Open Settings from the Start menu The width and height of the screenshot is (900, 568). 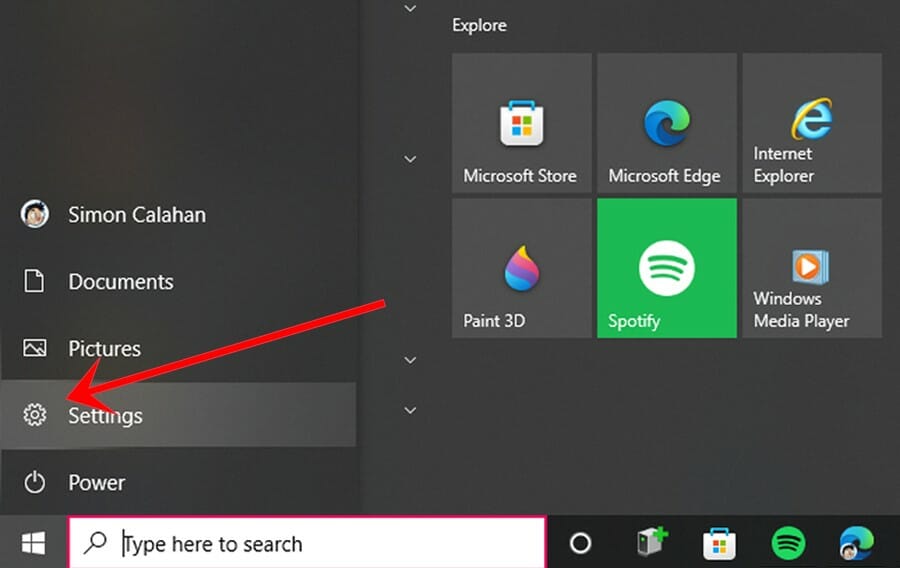tap(178, 415)
